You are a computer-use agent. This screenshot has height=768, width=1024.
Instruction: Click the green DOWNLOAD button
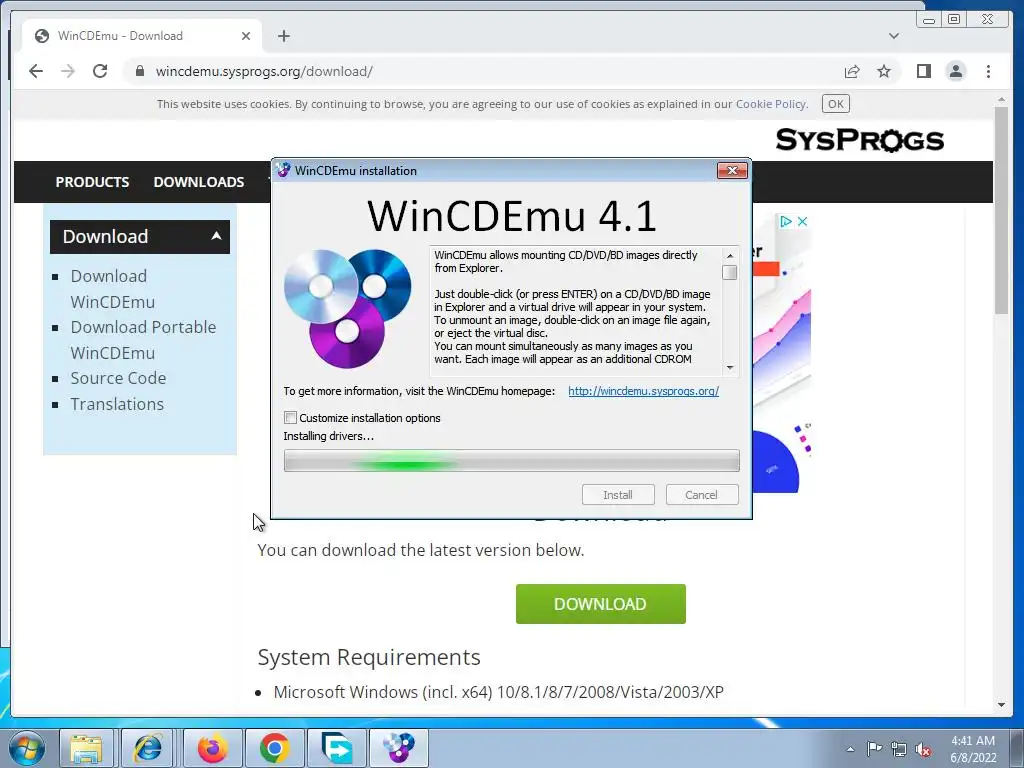pyautogui.click(x=600, y=604)
